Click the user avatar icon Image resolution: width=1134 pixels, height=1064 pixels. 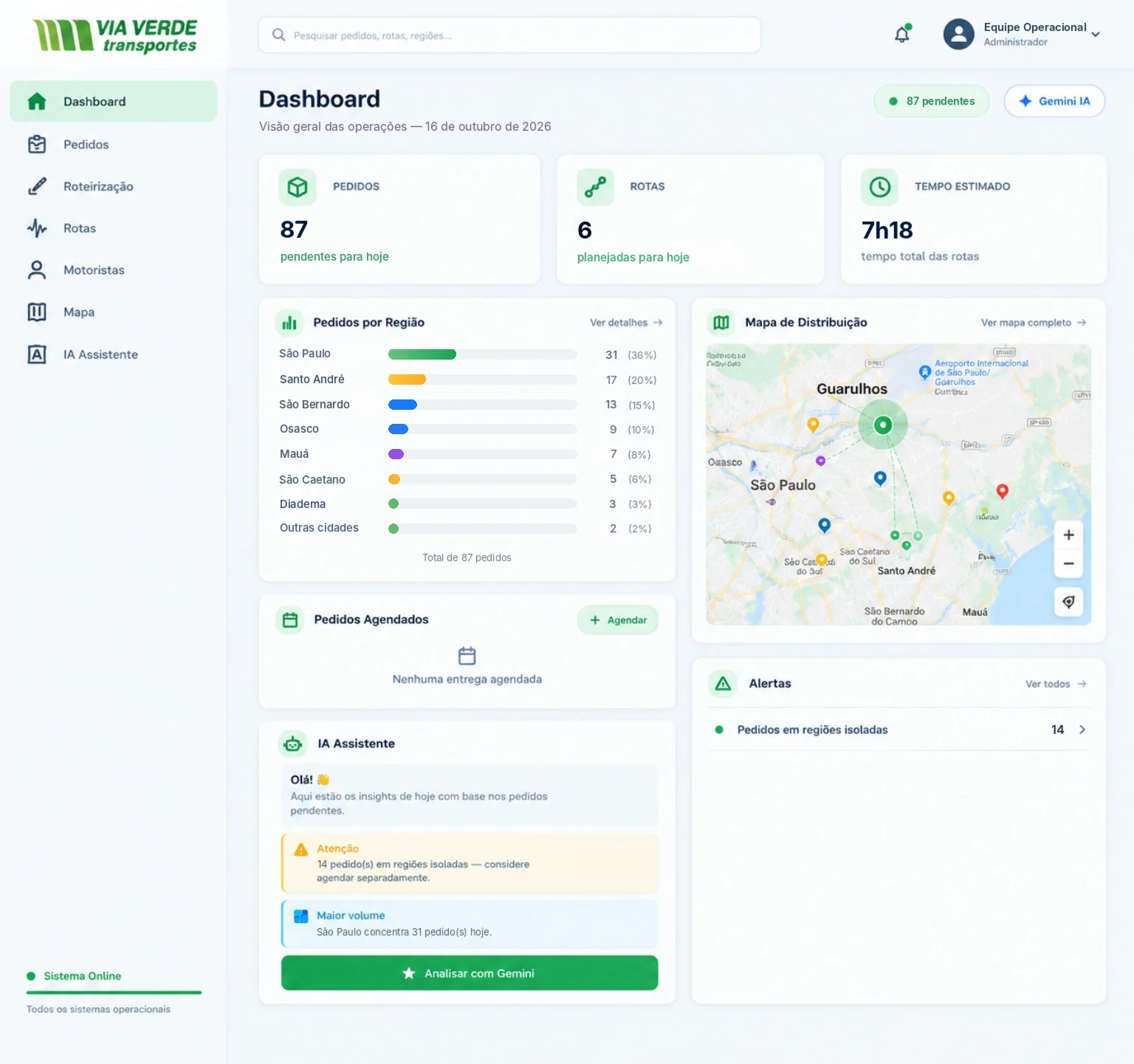958,34
